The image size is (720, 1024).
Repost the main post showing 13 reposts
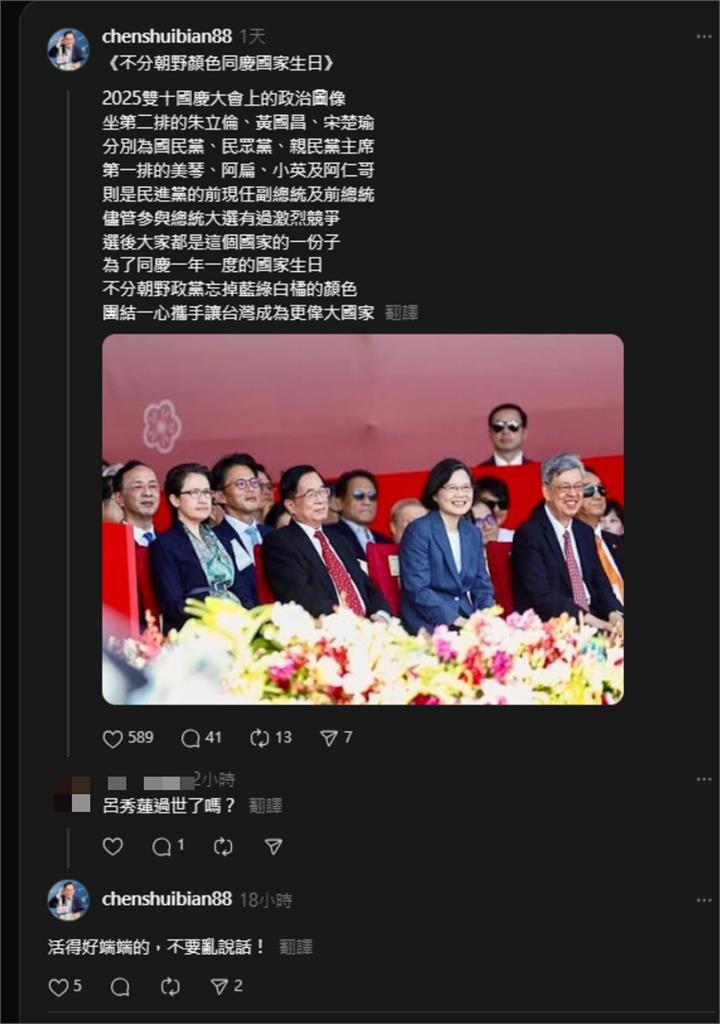point(259,739)
